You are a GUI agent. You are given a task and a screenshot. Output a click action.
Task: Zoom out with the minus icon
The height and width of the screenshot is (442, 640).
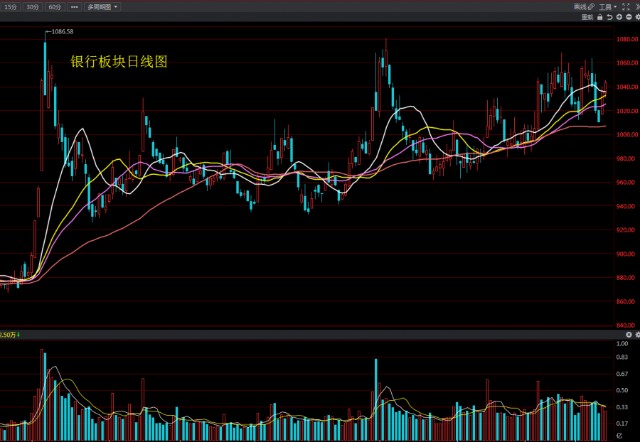[x=628, y=17]
